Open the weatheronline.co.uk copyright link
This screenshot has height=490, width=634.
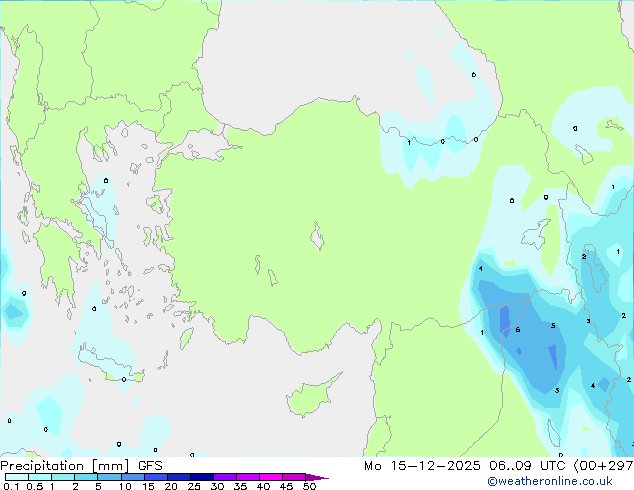pos(549,481)
